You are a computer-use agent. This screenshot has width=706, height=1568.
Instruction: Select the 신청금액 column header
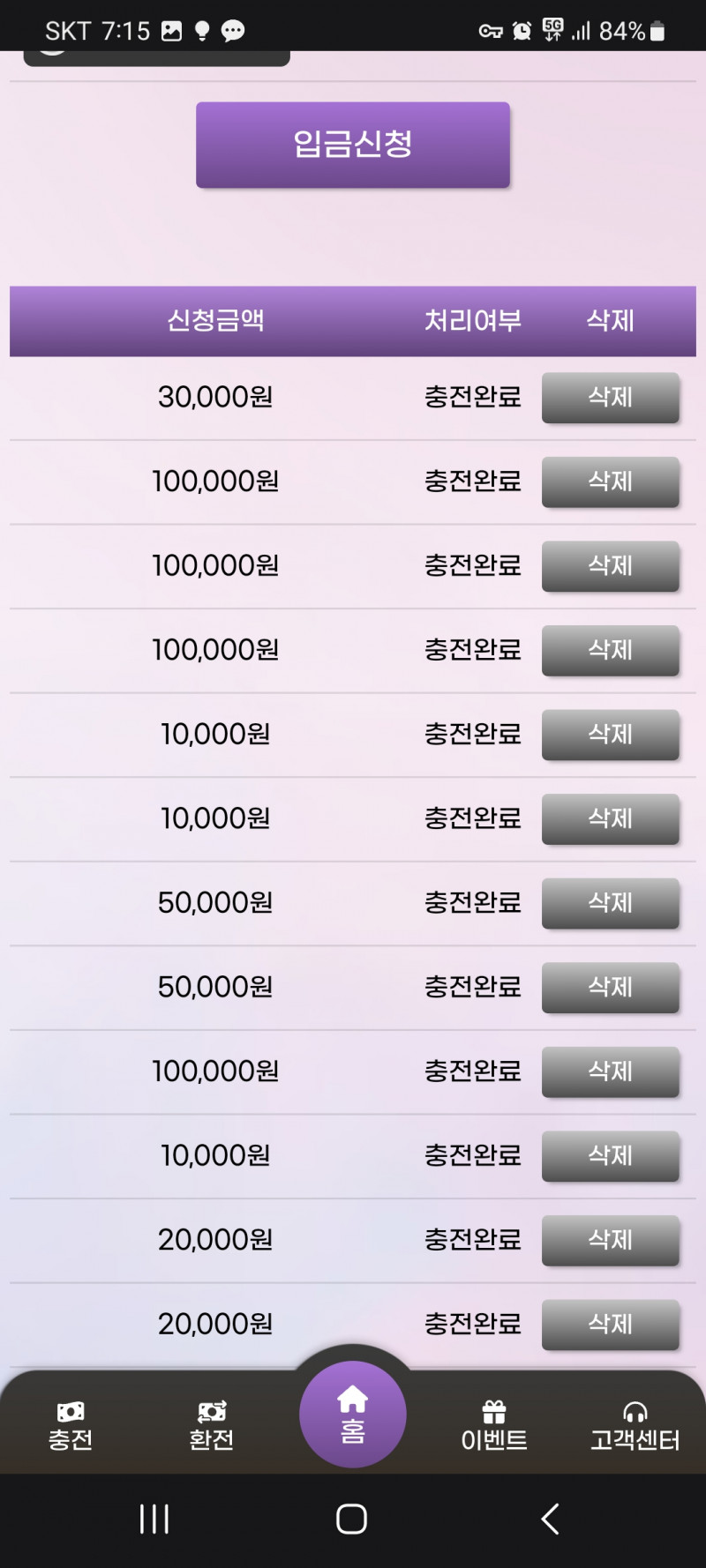(x=216, y=320)
